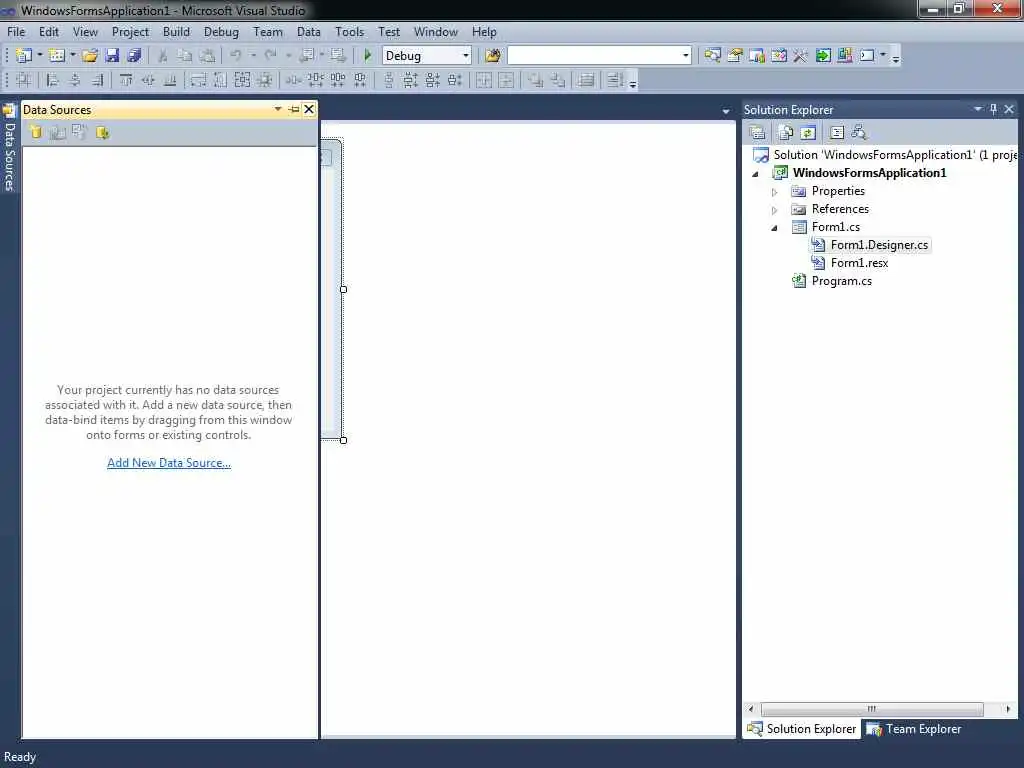Open the File menu
This screenshot has height=768, width=1024.
click(16, 31)
